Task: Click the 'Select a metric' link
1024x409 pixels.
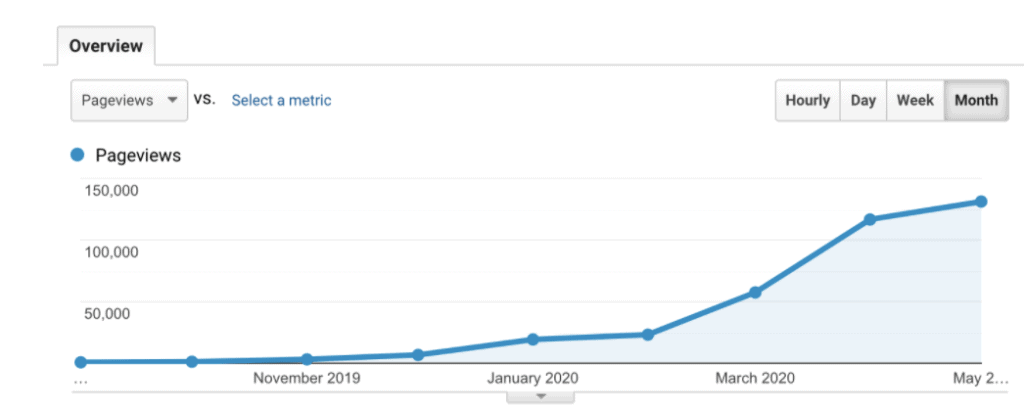Action: pos(281,100)
